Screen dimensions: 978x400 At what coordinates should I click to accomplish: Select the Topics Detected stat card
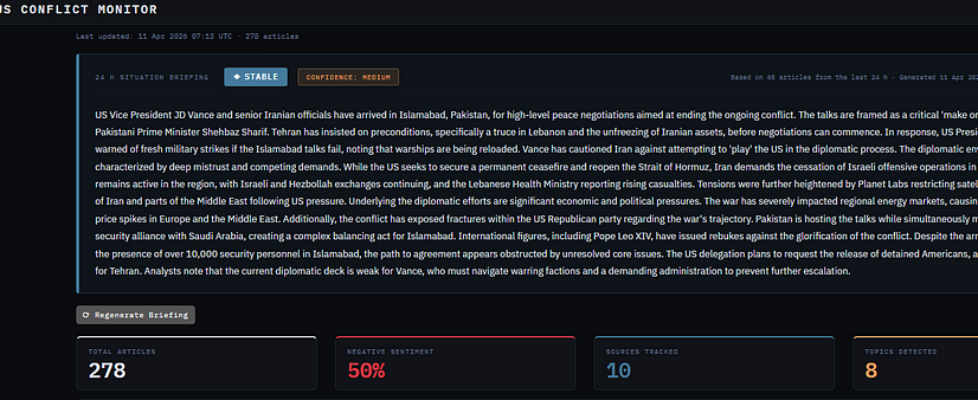click(x=915, y=365)
